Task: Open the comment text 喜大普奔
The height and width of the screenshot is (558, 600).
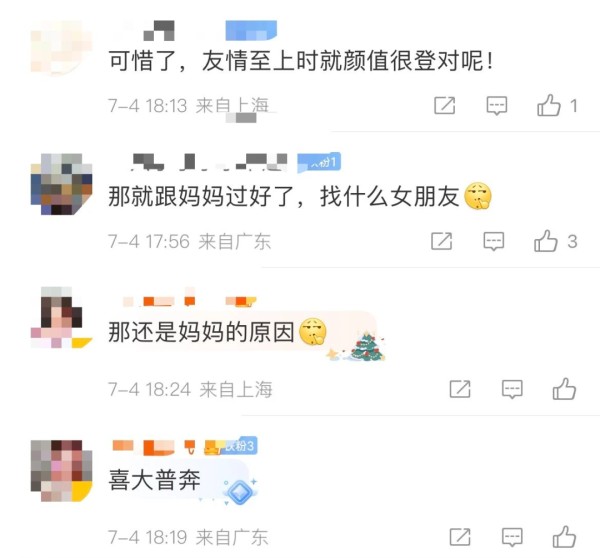Action: point(154,480)
